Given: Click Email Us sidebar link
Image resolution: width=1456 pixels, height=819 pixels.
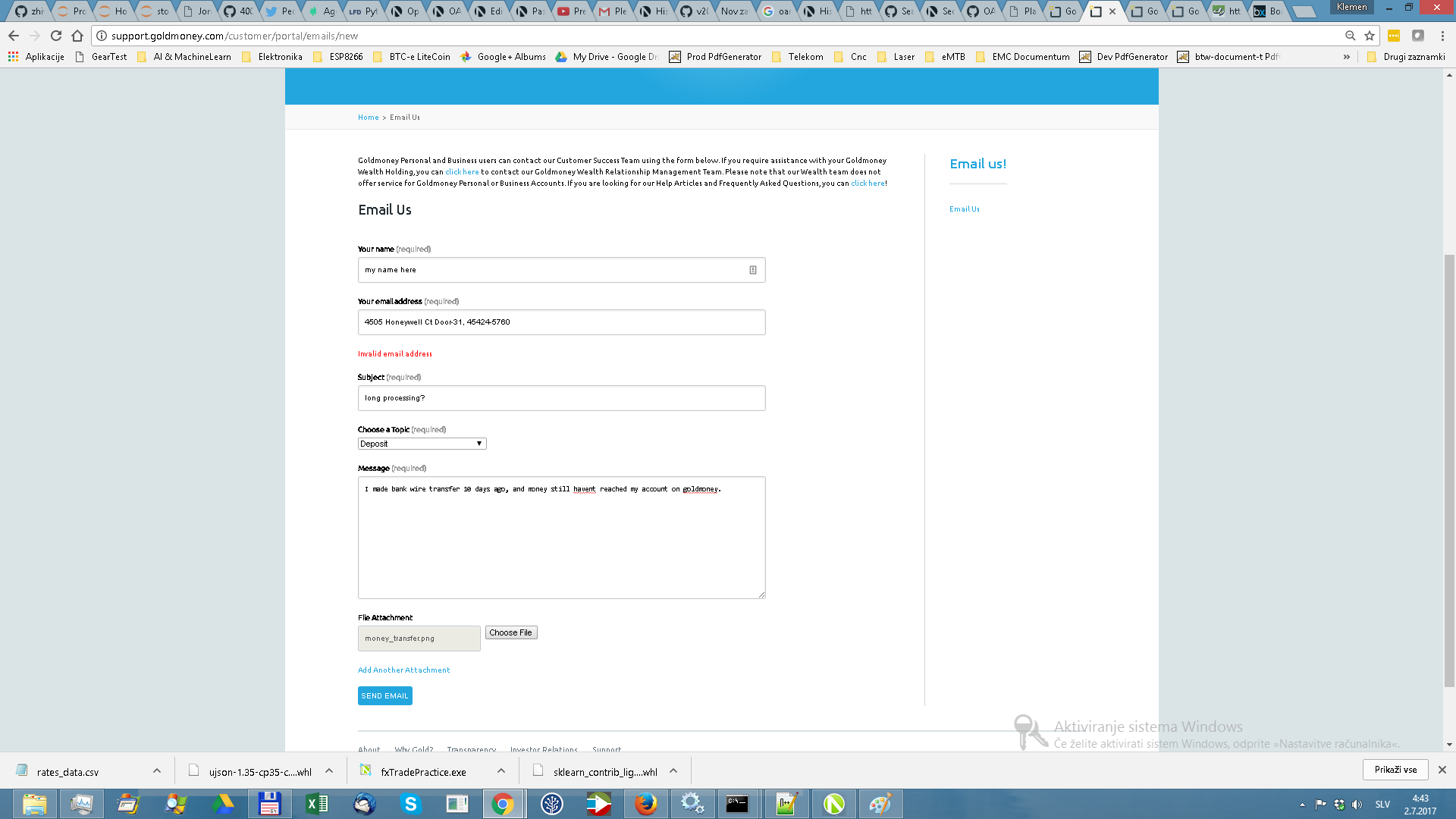Looking at the screenshot, I should tap(965, 209).
